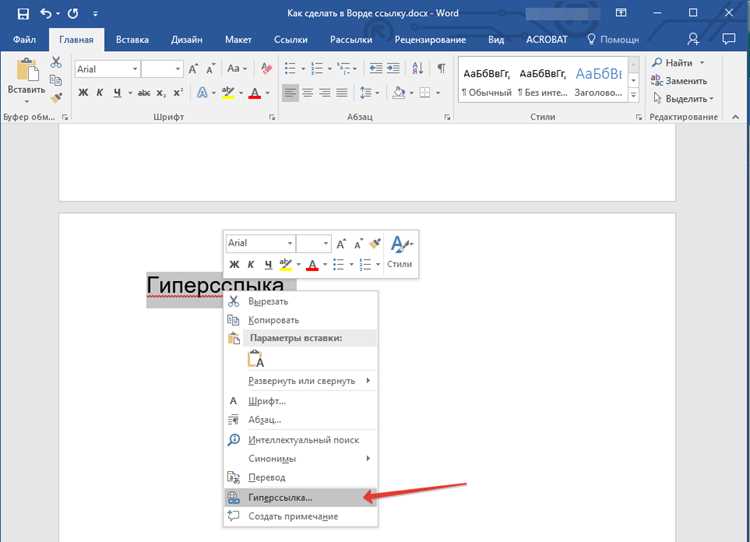Screen dimensions: 750x542
Task: Click Styles icon in the mini toolbar
Action: (399, 252)
